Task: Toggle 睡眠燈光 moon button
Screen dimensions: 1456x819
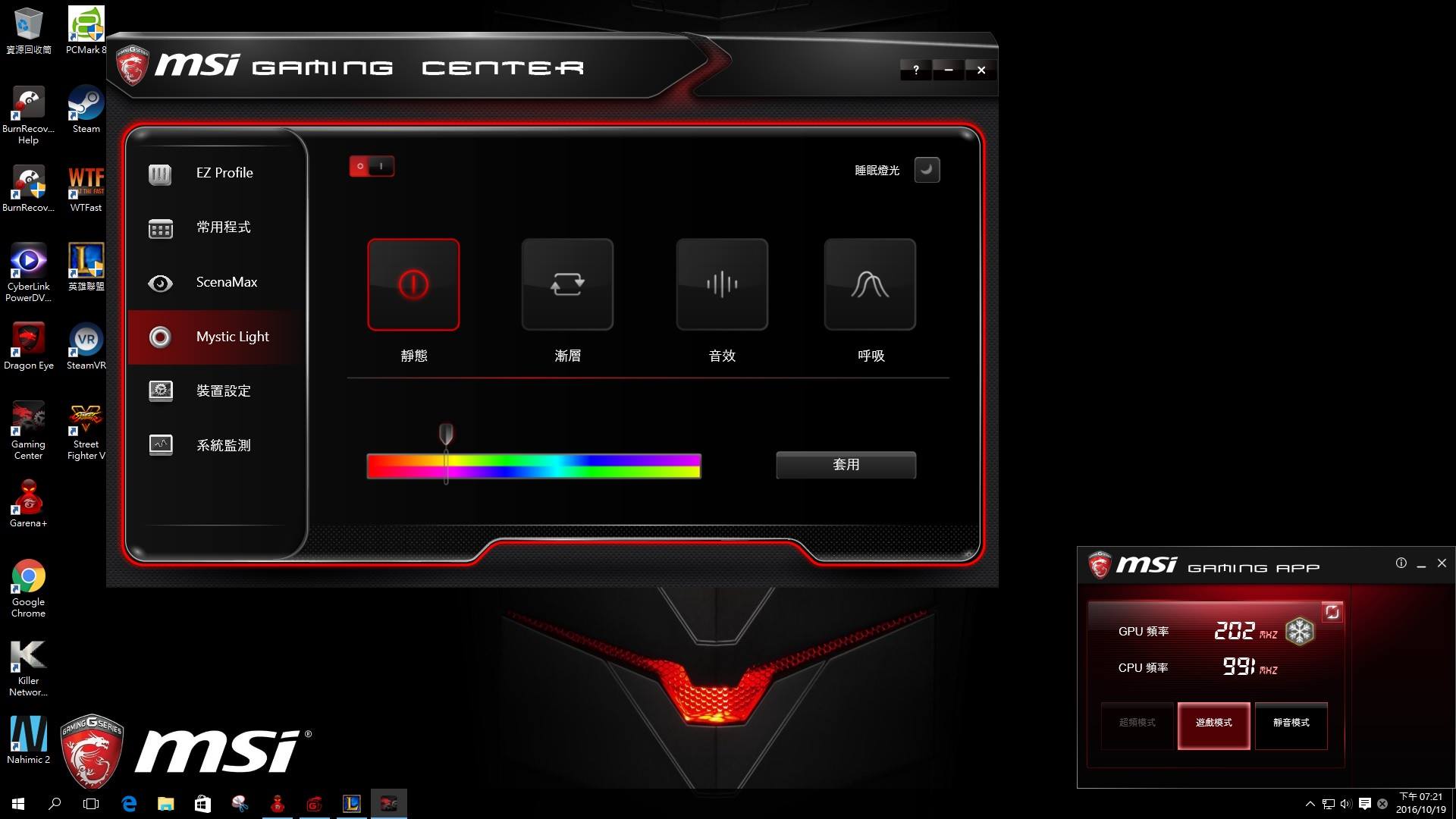Action: point(927,170)
